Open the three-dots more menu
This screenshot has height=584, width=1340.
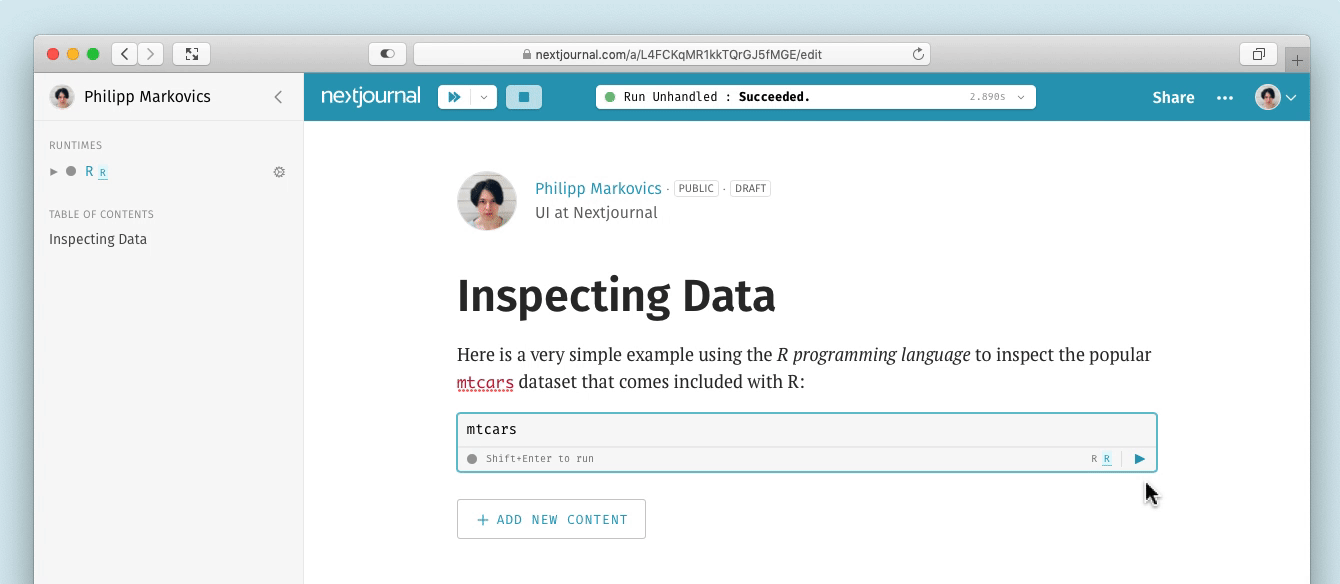coord(1225,97)
